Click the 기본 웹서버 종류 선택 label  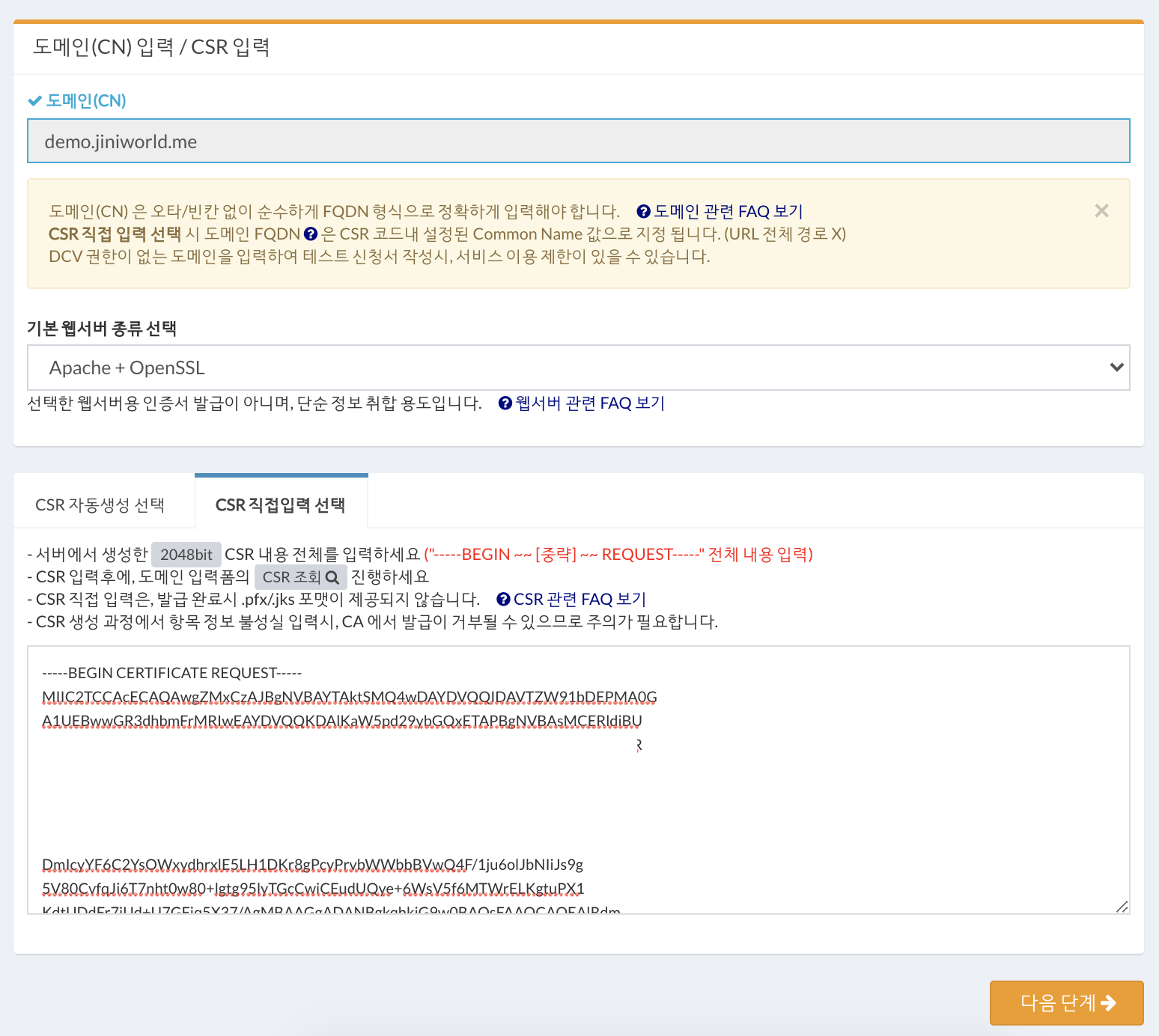102,329
